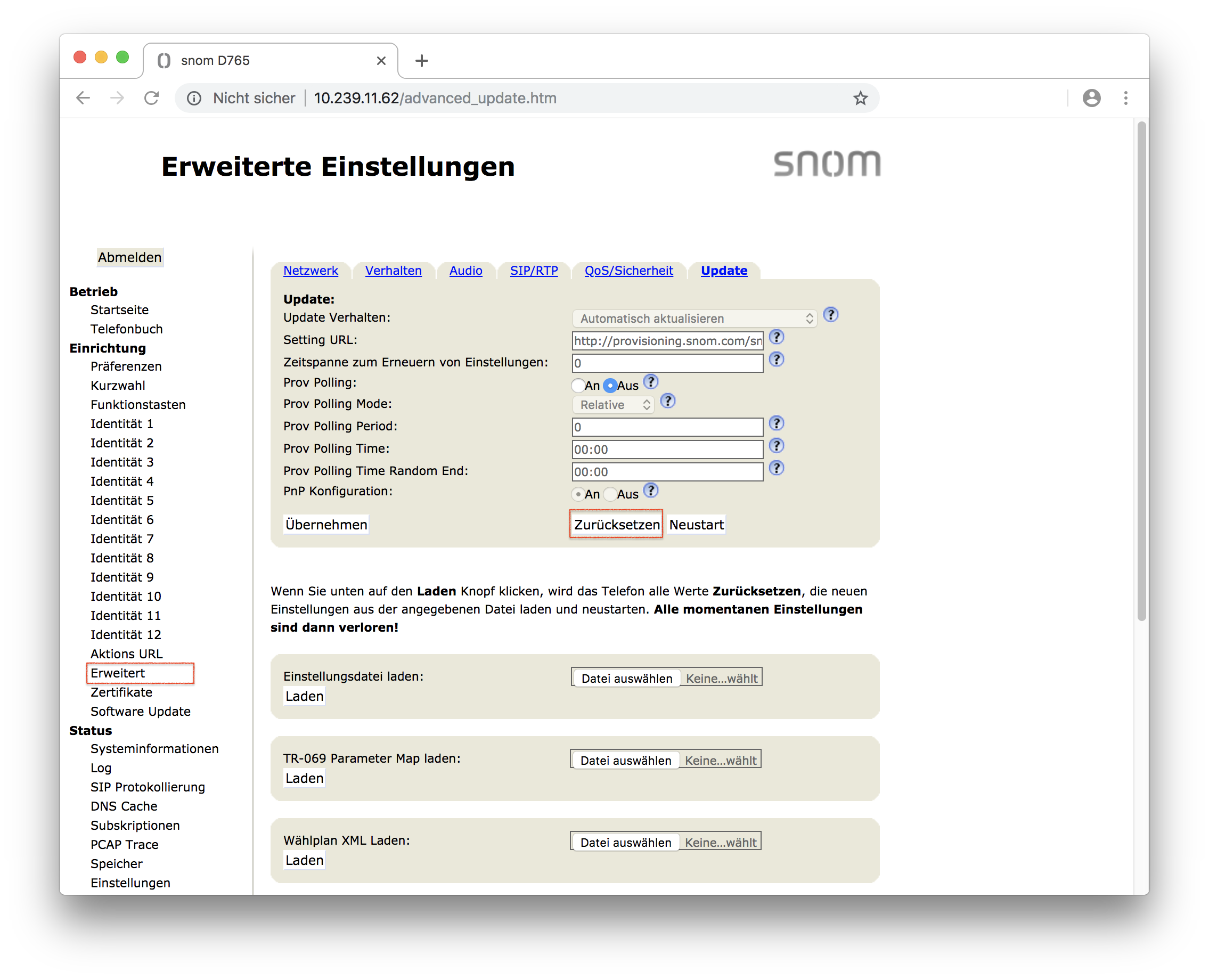Image resolution: width=1209 pixels, height=980 pixels.
Task: Switch to the Netzwerk tab
Action: (x=311, y=271)
